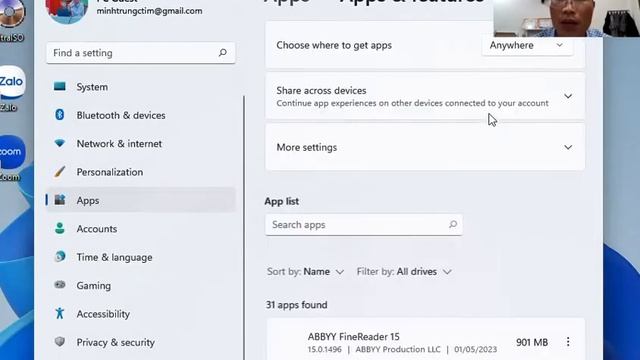Click the Accessibility figure icon

click(x=60, y=313)
